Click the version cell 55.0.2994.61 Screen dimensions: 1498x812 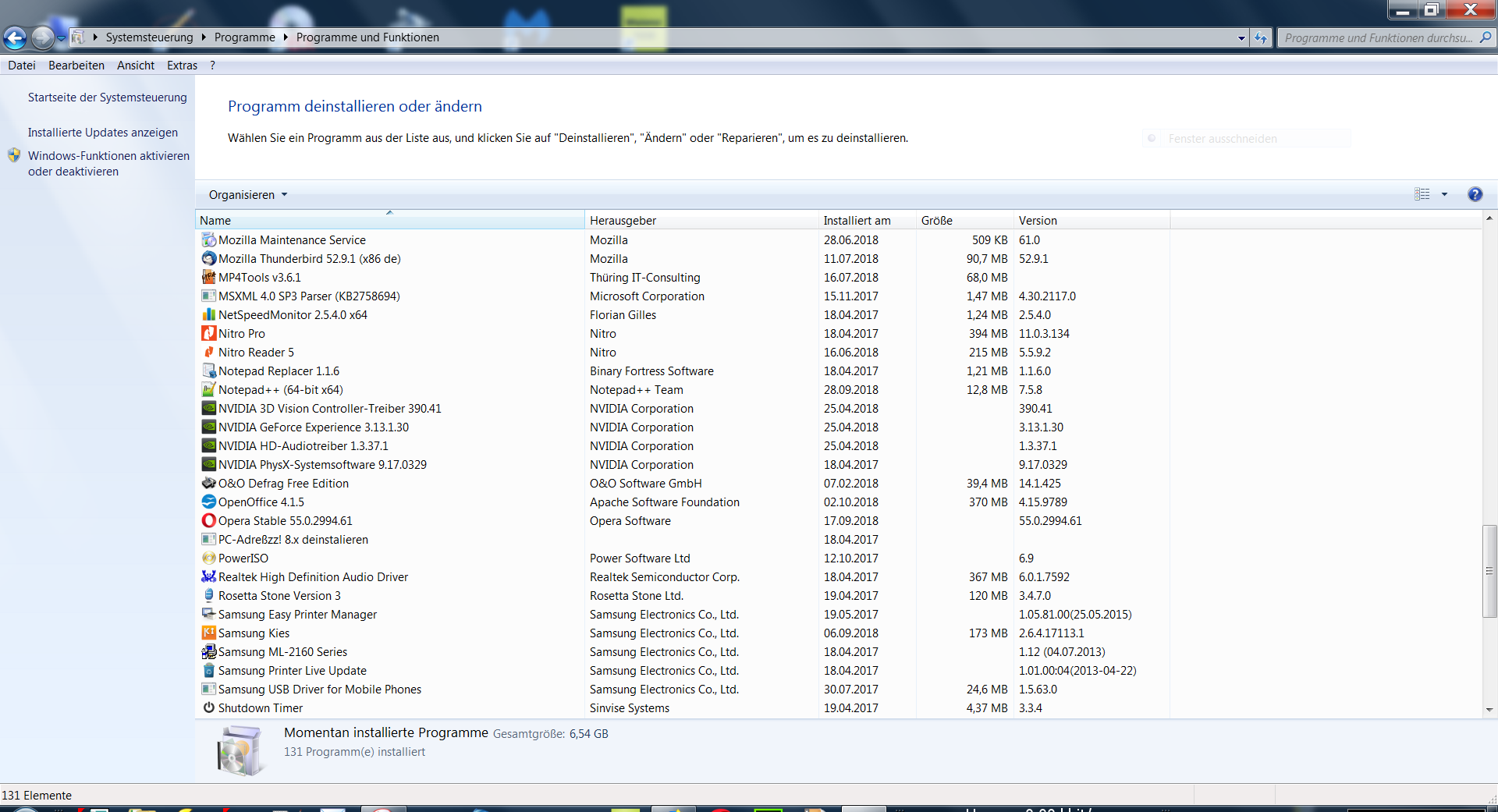1050,521
